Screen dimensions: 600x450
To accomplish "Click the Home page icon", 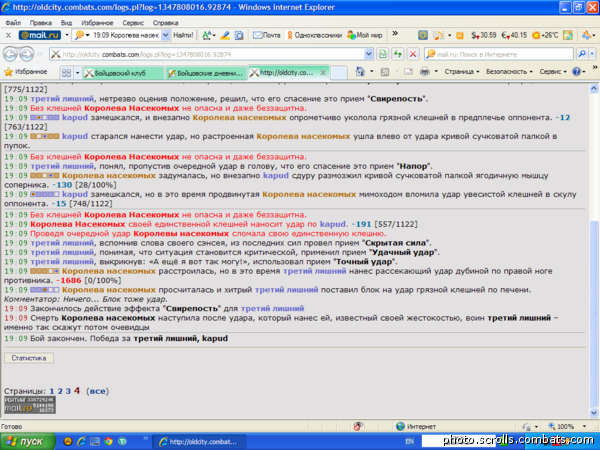I will (360, 72).
